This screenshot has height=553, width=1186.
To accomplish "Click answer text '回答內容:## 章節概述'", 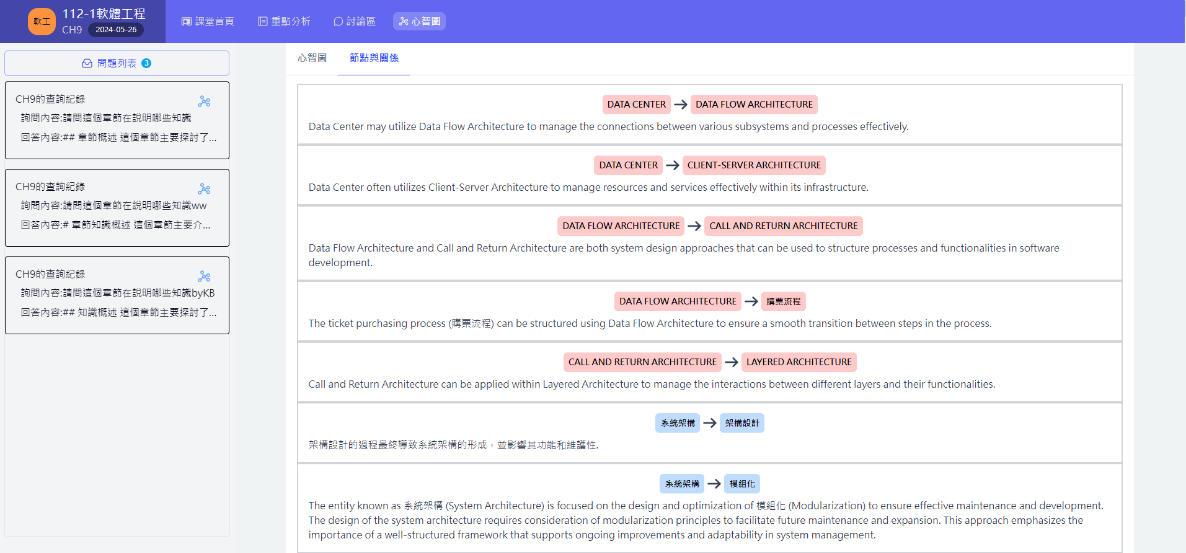I will (120, 138).
